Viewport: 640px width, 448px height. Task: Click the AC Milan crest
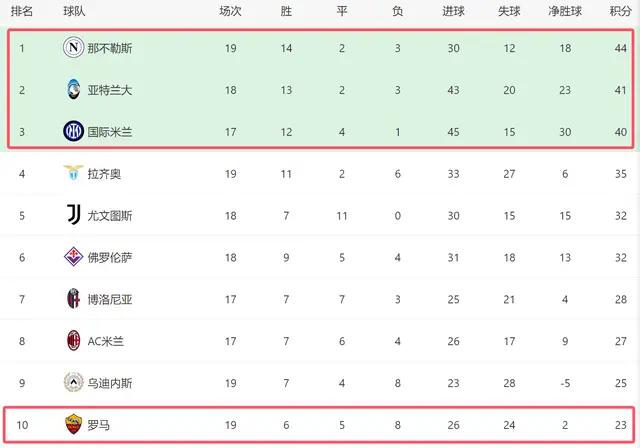pyautogui.click(x=73, y=340)
